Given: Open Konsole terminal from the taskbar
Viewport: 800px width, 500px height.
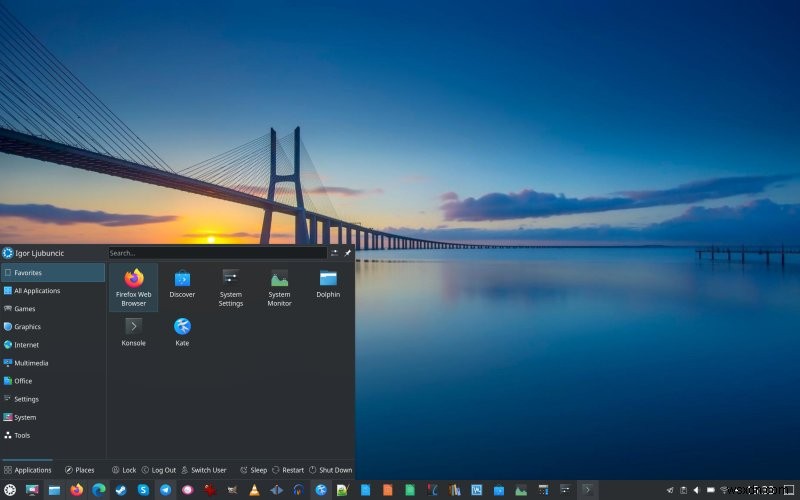Looking at the screenshot, I should (x=588, y=490).
